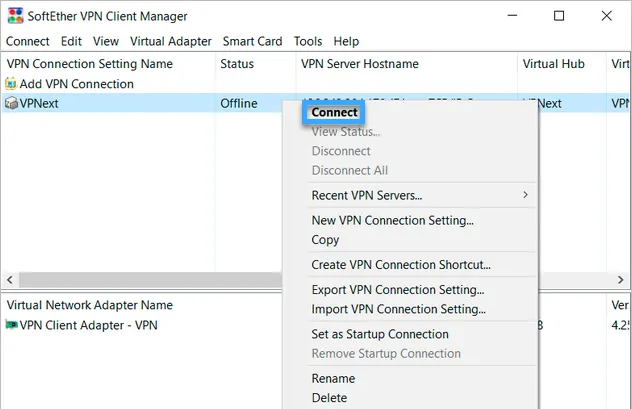Close the VPN Client Manager window
This screenshot has width=632, height=409.
coord(607,16)
